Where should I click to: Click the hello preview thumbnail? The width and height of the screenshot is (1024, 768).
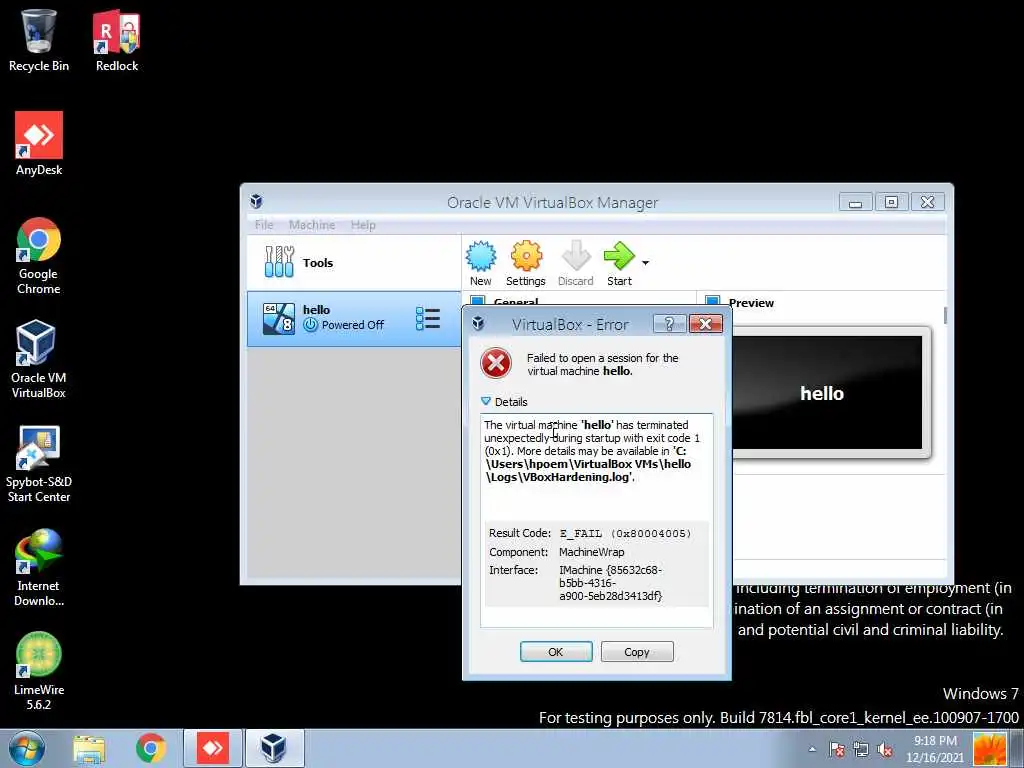tap(827, 392)
